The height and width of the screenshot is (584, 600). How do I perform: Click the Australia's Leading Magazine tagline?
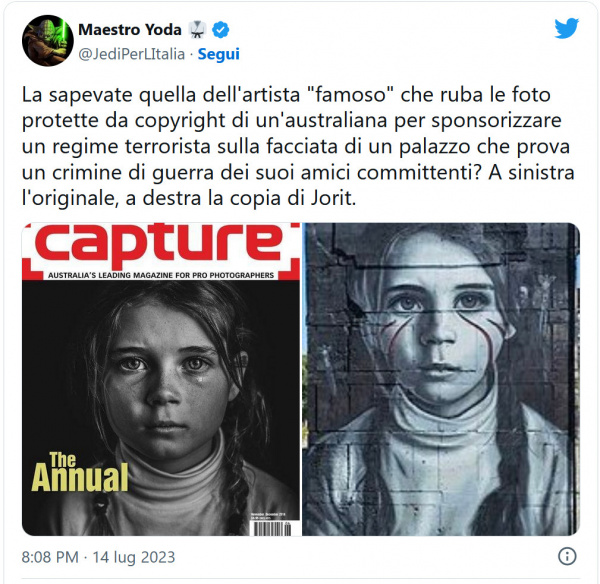click(x=161, y=275)
